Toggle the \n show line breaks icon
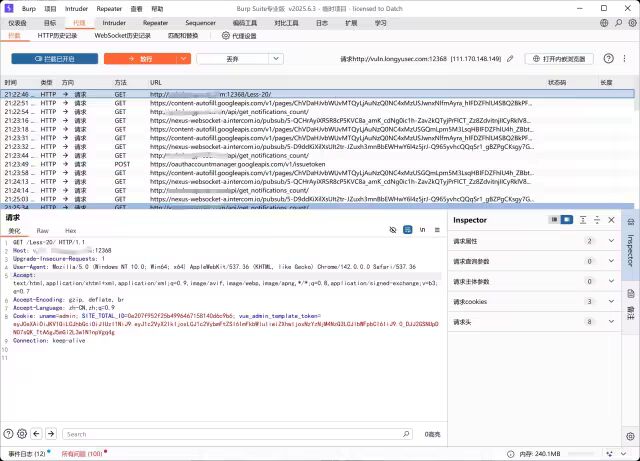 [422, 230]
